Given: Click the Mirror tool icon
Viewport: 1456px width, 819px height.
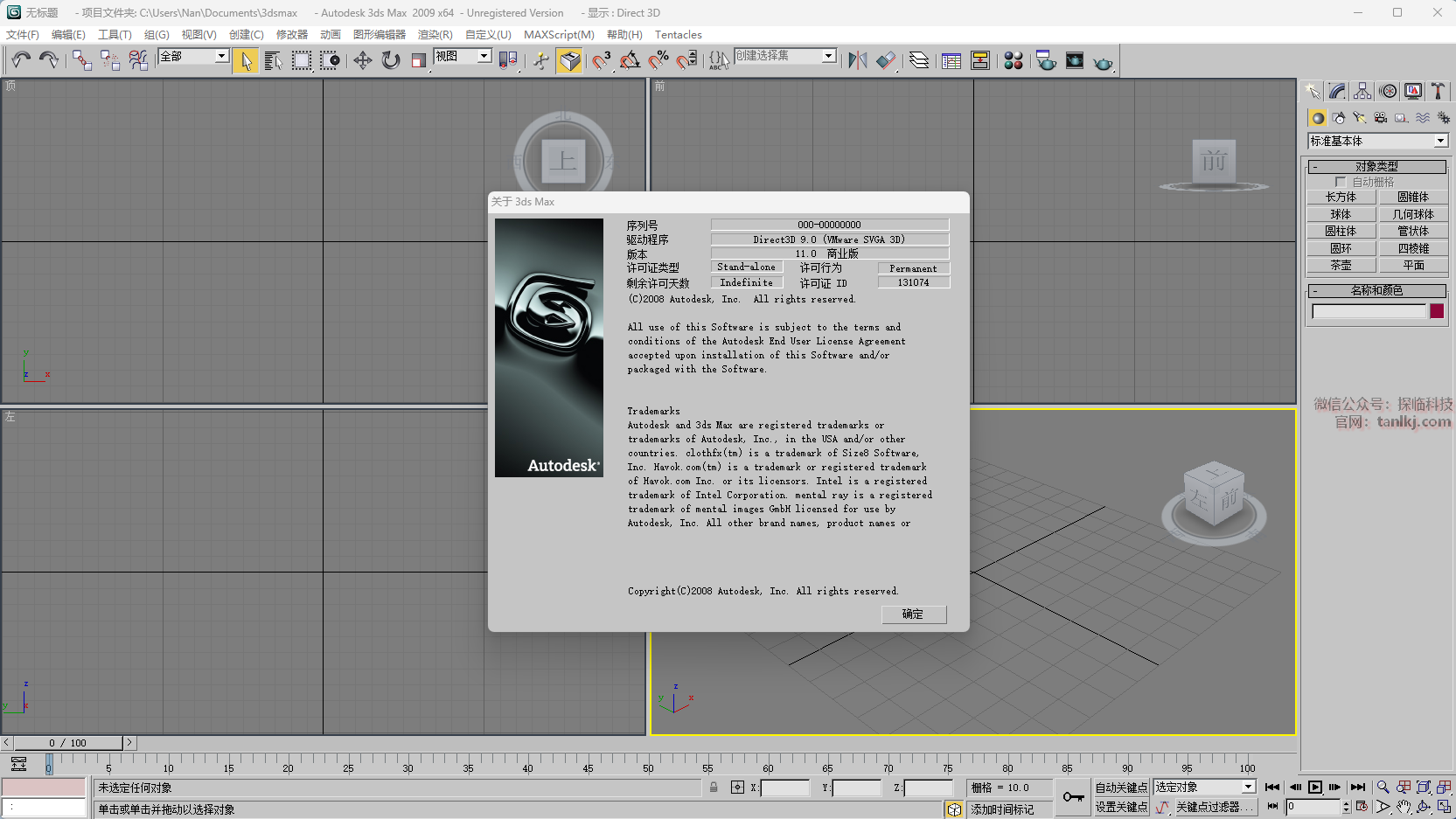Looking at the screenshot, I should pyautogui.click(x=858, y=60).
